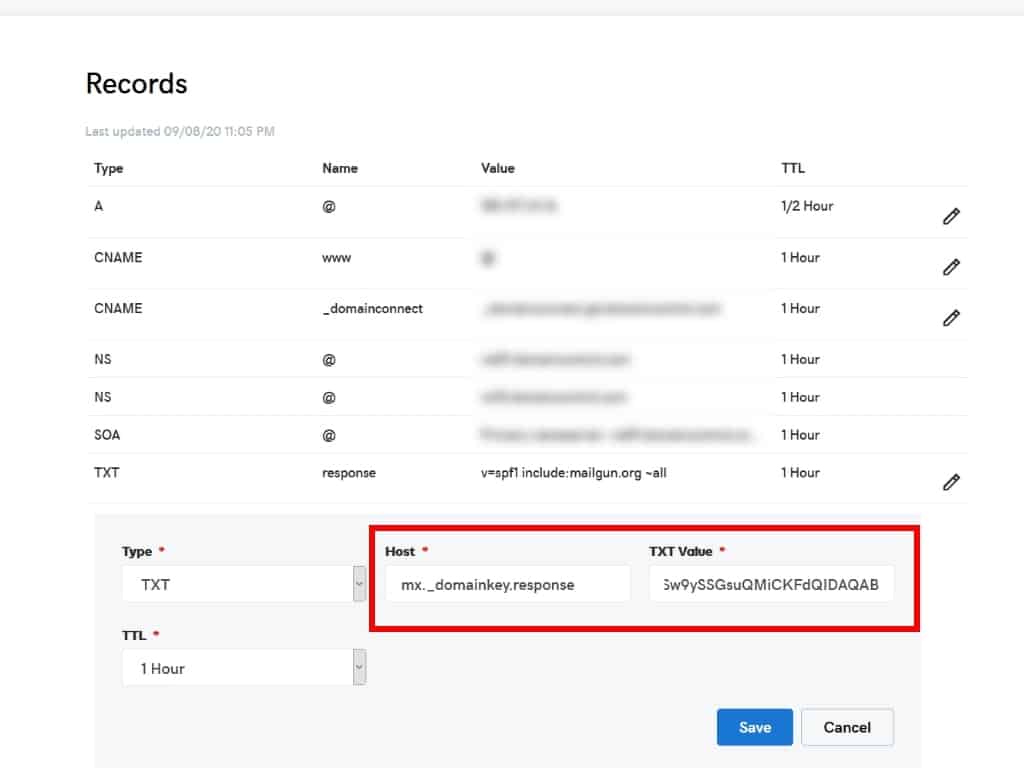Click the Name column header

[340, 168]
